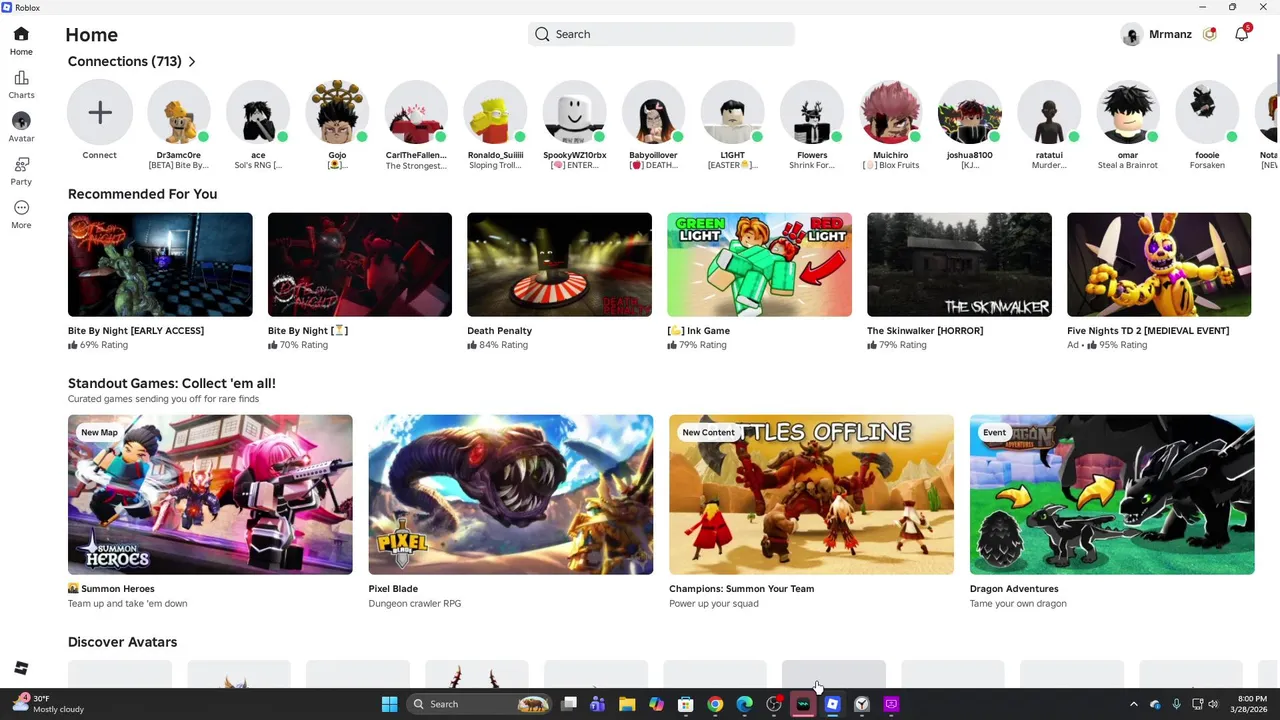Open the Death Penalty game thumbnail
This screenshot has height=720, width=1280.
pos(559,264)
